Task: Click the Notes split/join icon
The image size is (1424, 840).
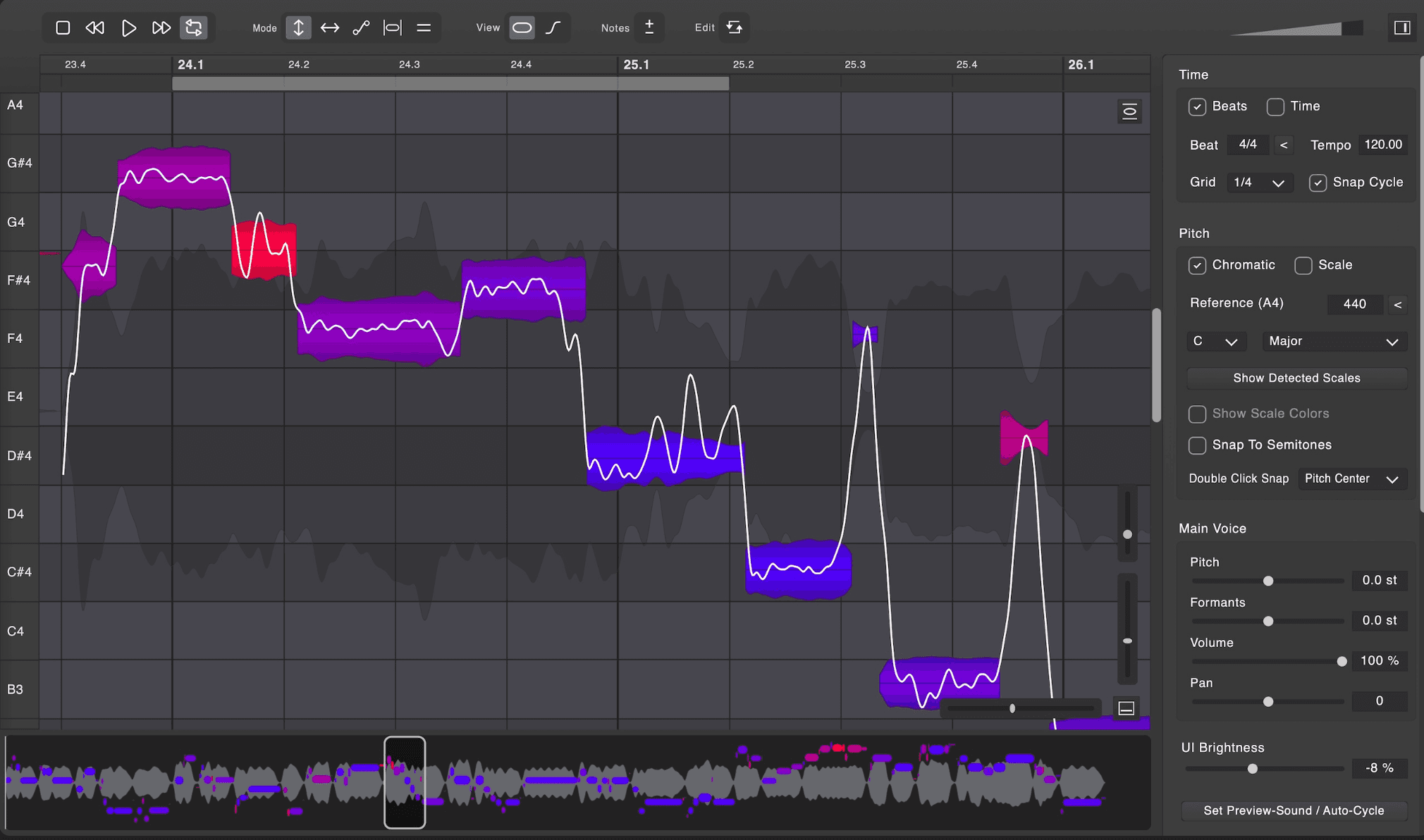Action: point(649,27)
